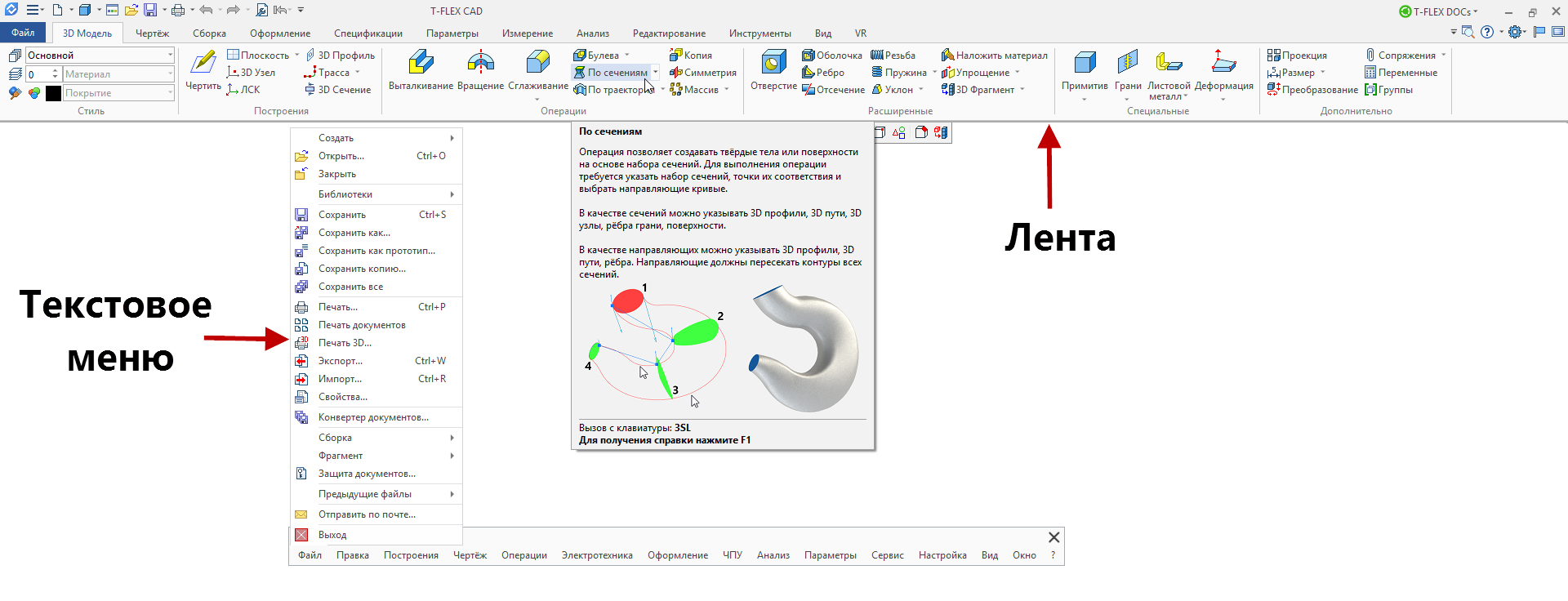Click Наложить материал command

click(x=994, y=56)
